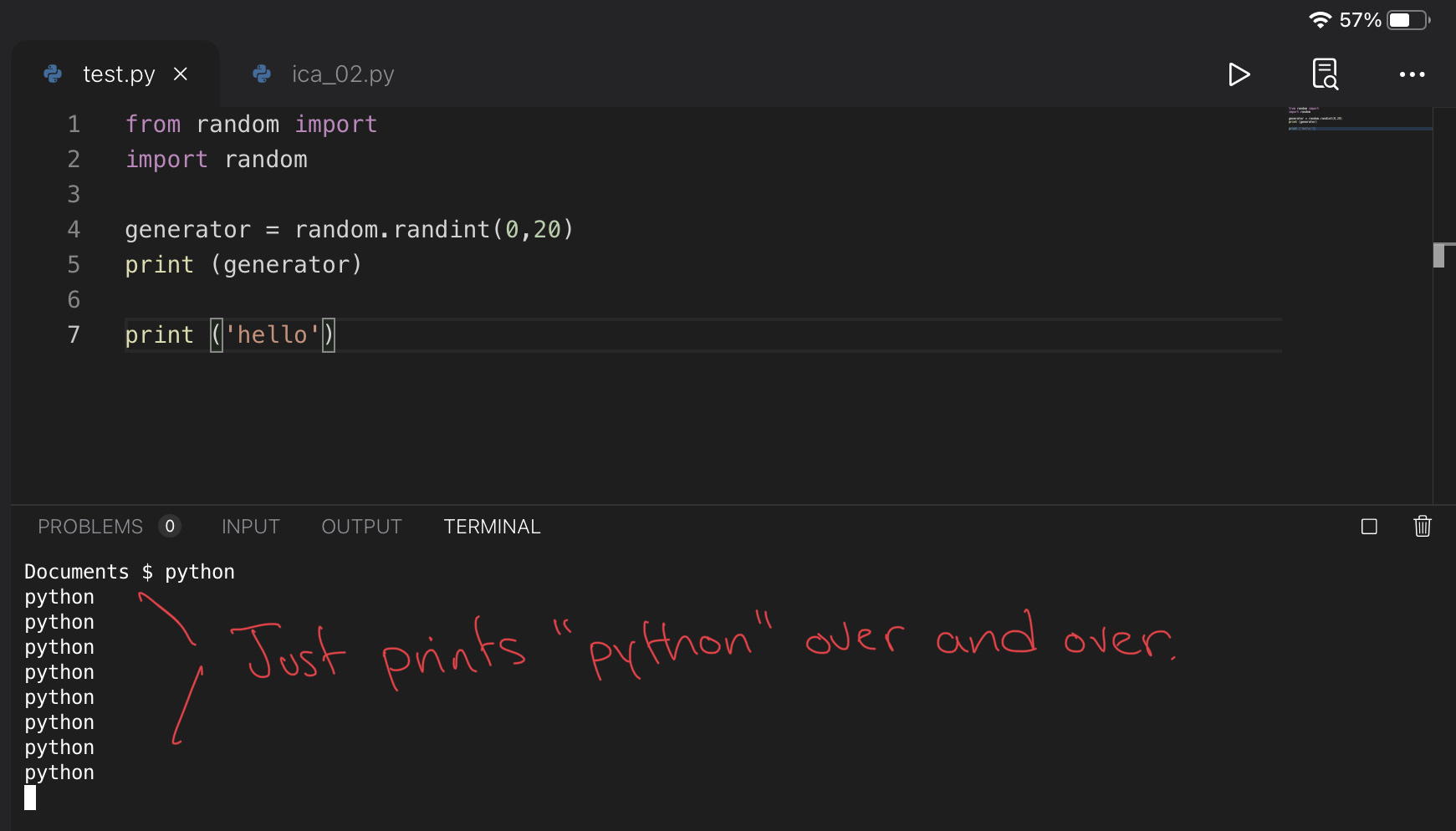Switch to the ica_02.py tab
The height and width of the screenshot is (831, 1456).
click(343, 74)
